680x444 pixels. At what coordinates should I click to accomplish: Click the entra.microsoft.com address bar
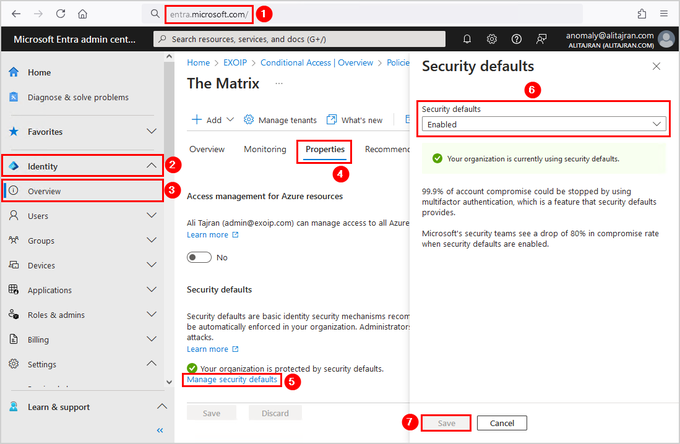[362, 14]
